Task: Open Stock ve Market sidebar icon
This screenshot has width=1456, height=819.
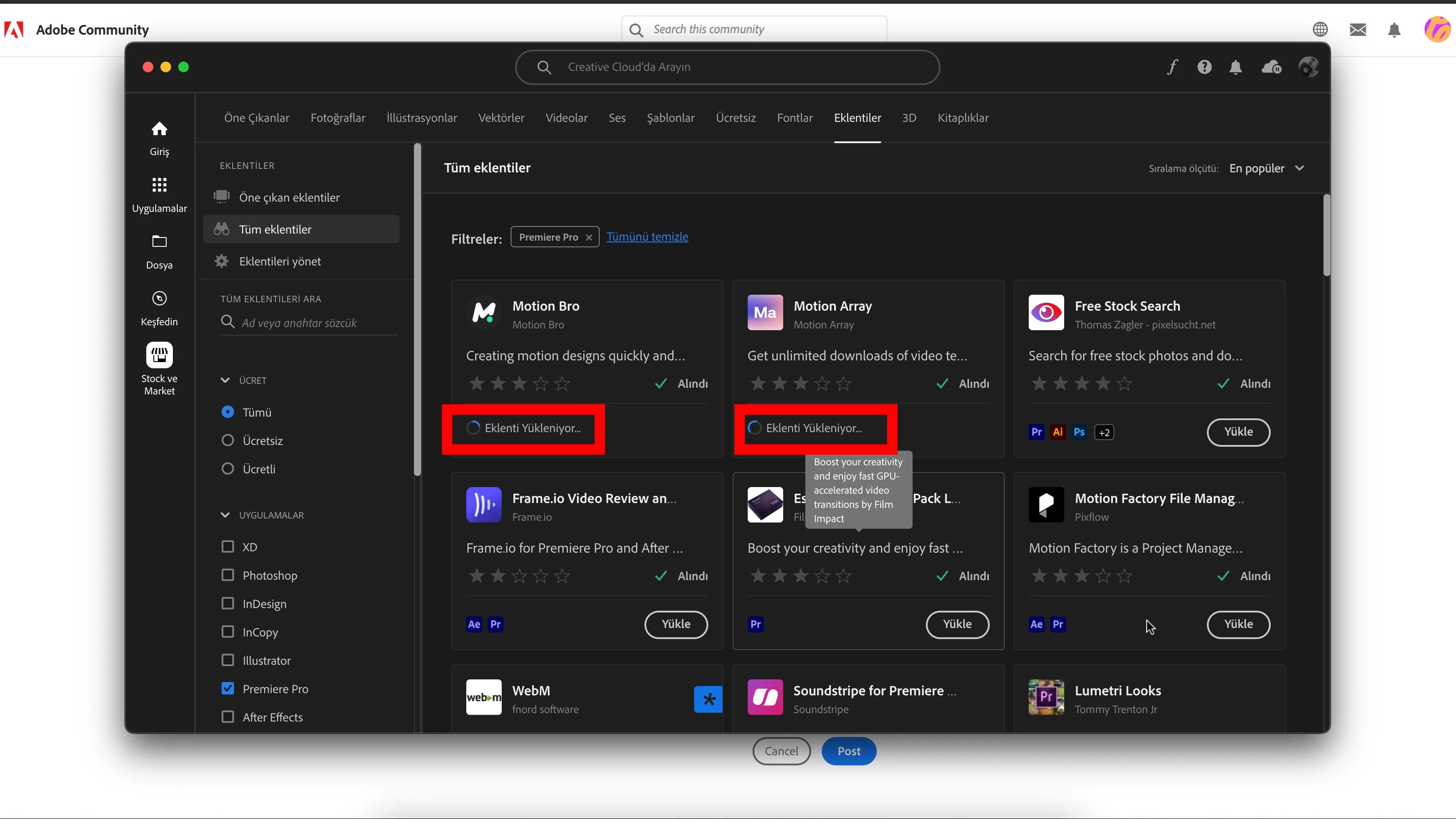Action: coord(159,356)
